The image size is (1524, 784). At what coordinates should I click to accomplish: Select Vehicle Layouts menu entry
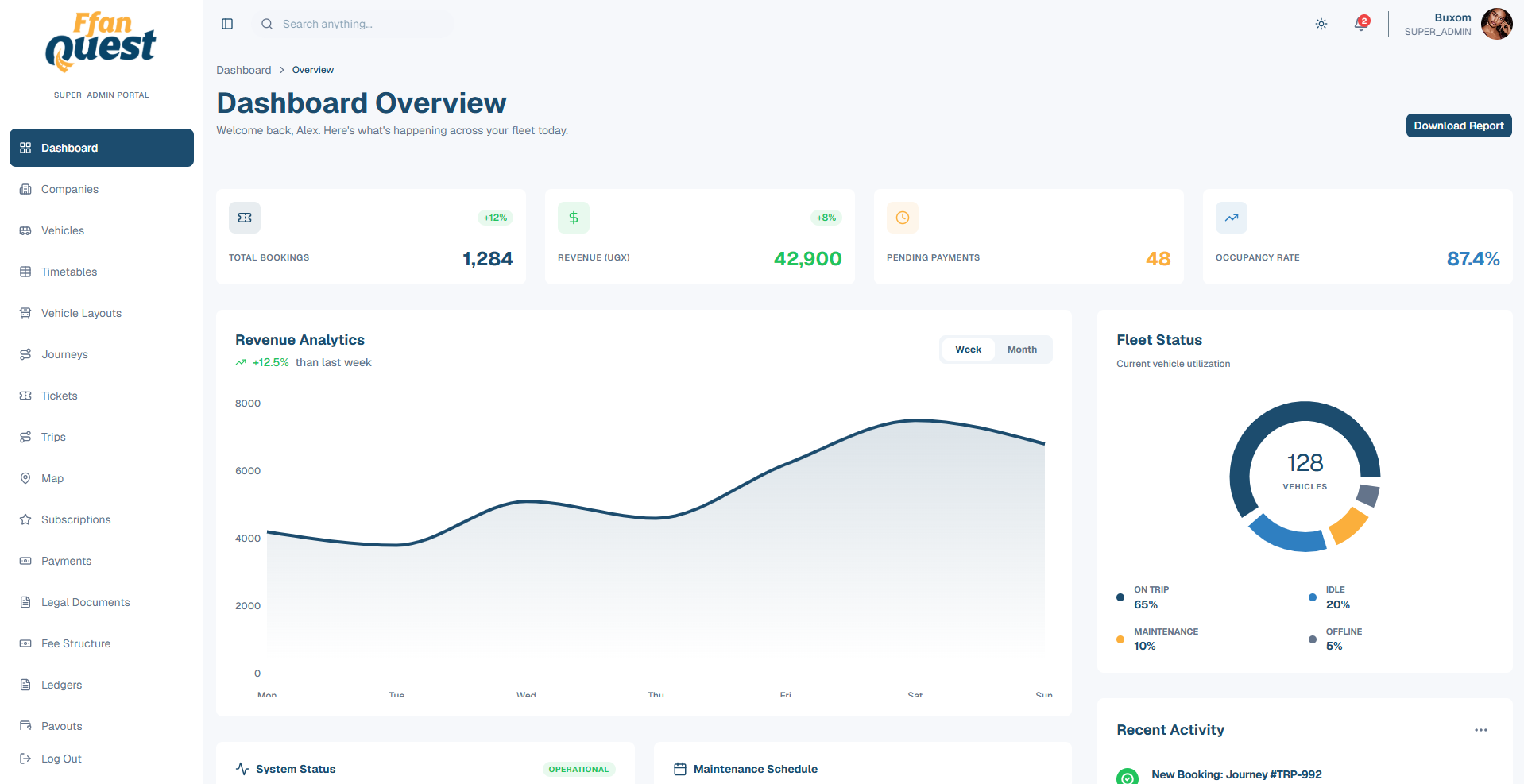click(x=102, y=313)
